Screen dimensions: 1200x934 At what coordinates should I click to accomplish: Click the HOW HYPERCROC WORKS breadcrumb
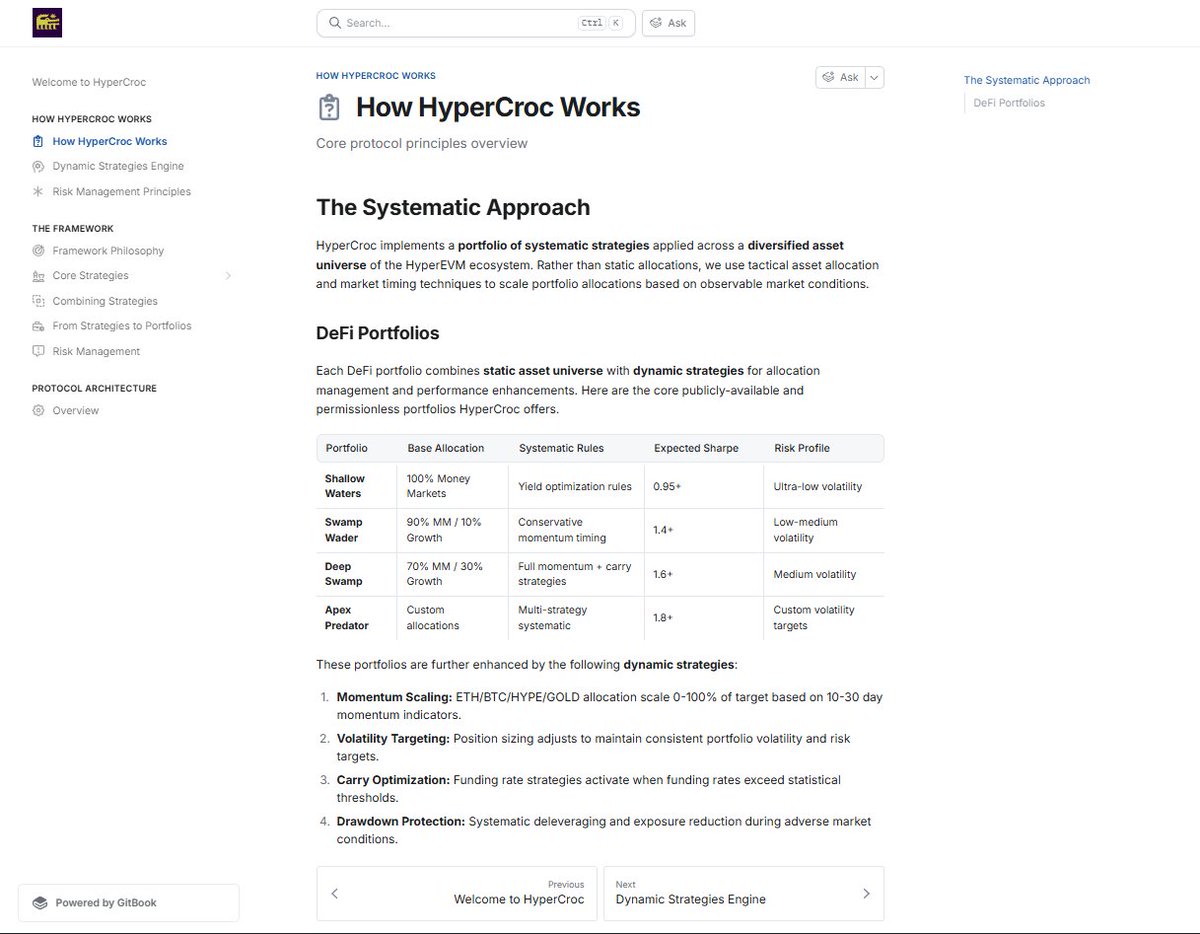point(376,76)
